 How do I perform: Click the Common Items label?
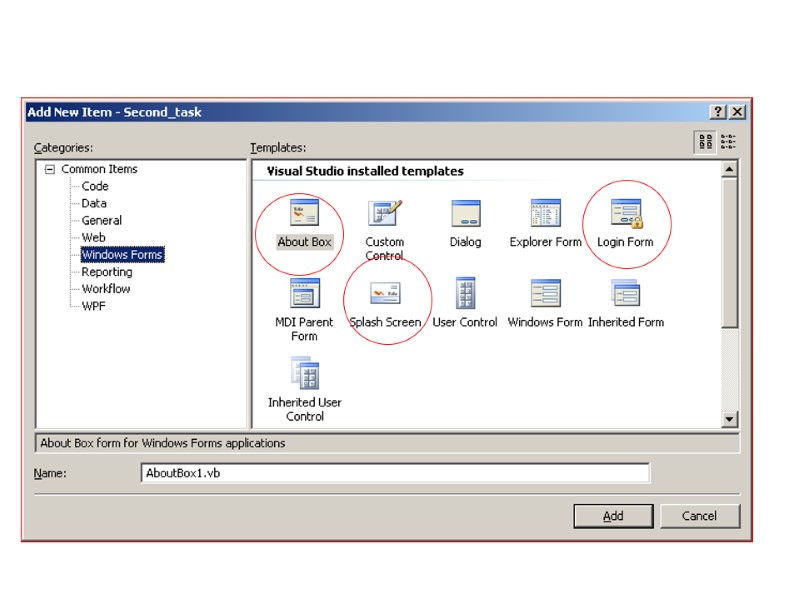pyautogui.click(x=99, y=169)
